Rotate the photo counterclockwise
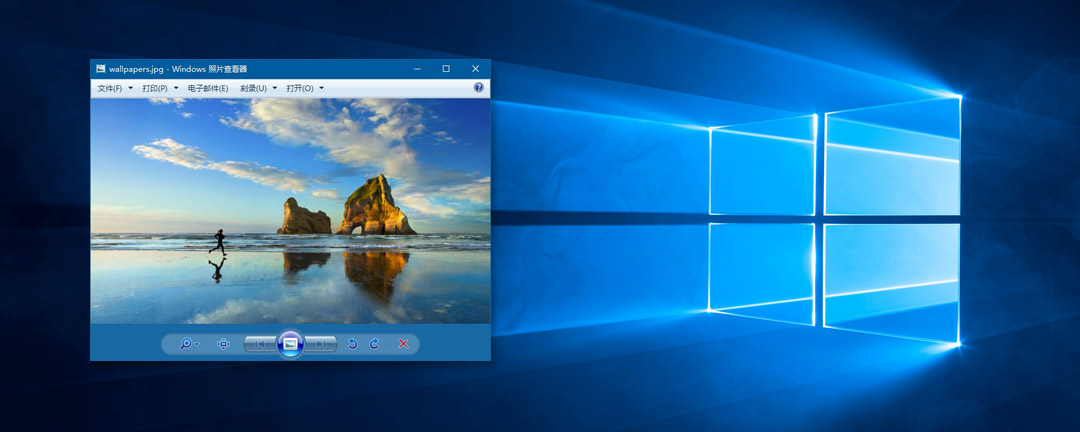This screenshot has height=432, width=1080. pos(352,344)
